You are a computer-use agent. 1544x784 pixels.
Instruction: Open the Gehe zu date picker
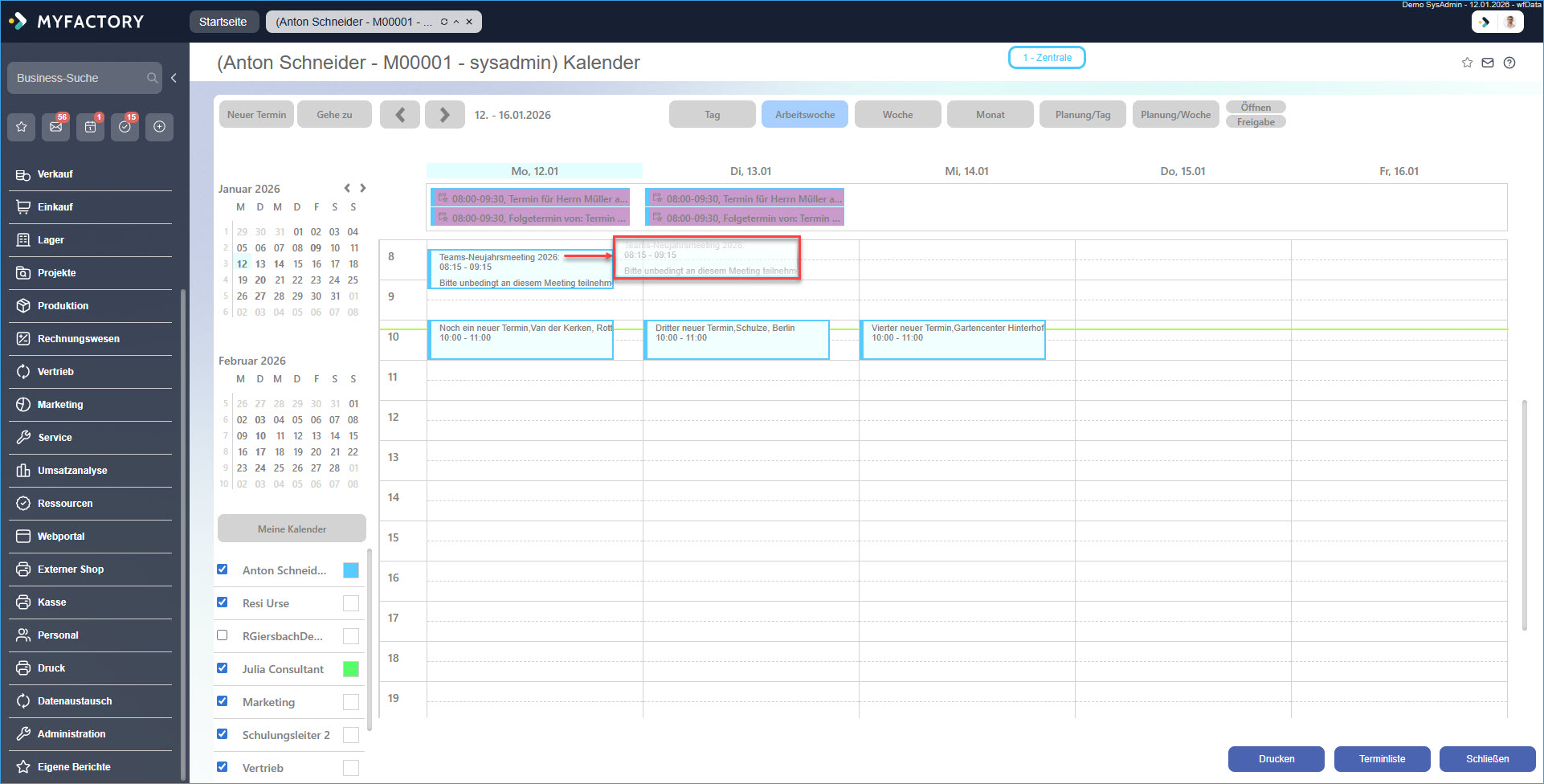tap(335, 115)
